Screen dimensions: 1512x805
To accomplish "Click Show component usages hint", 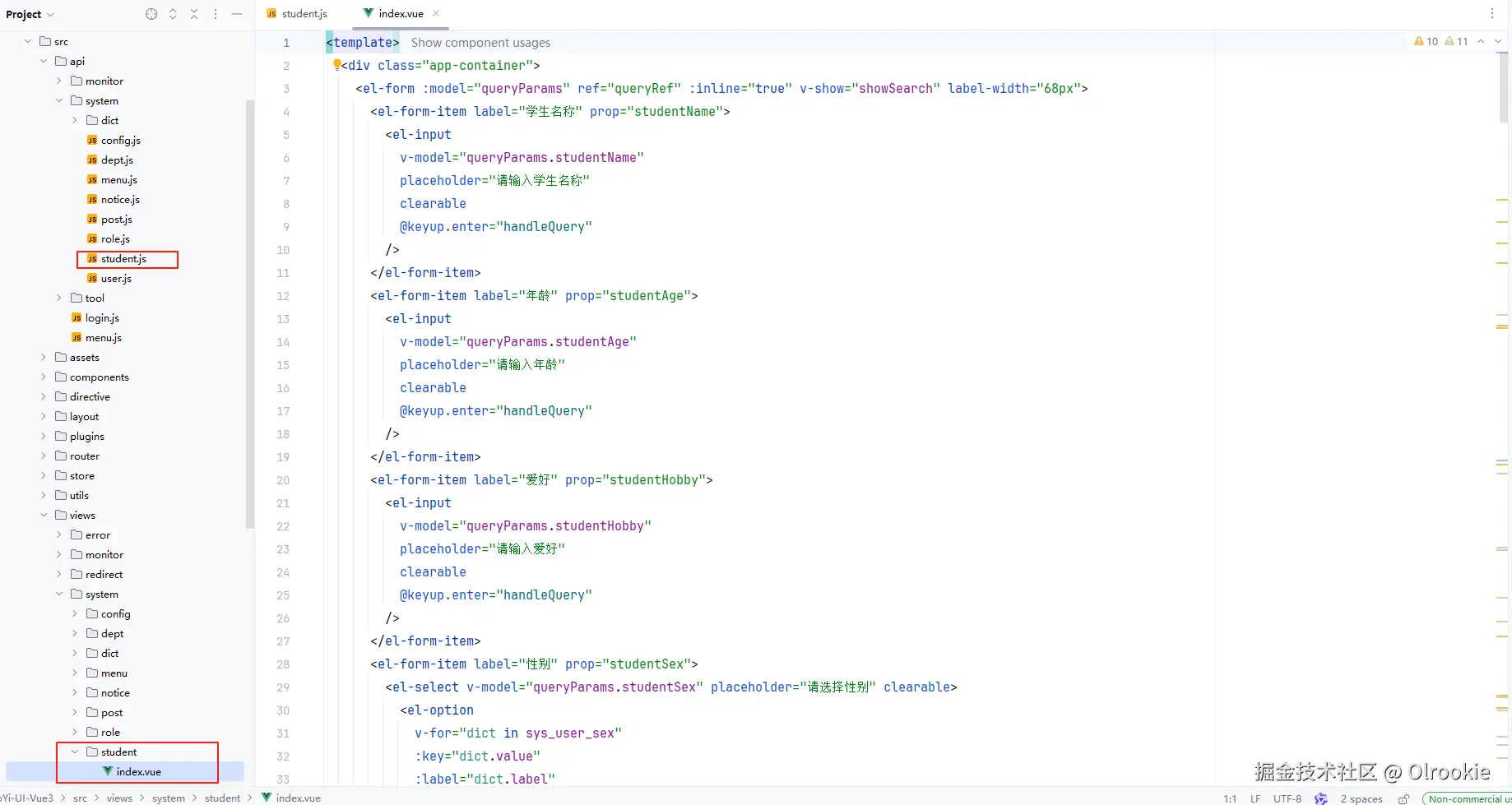I will tap(480, 43).
